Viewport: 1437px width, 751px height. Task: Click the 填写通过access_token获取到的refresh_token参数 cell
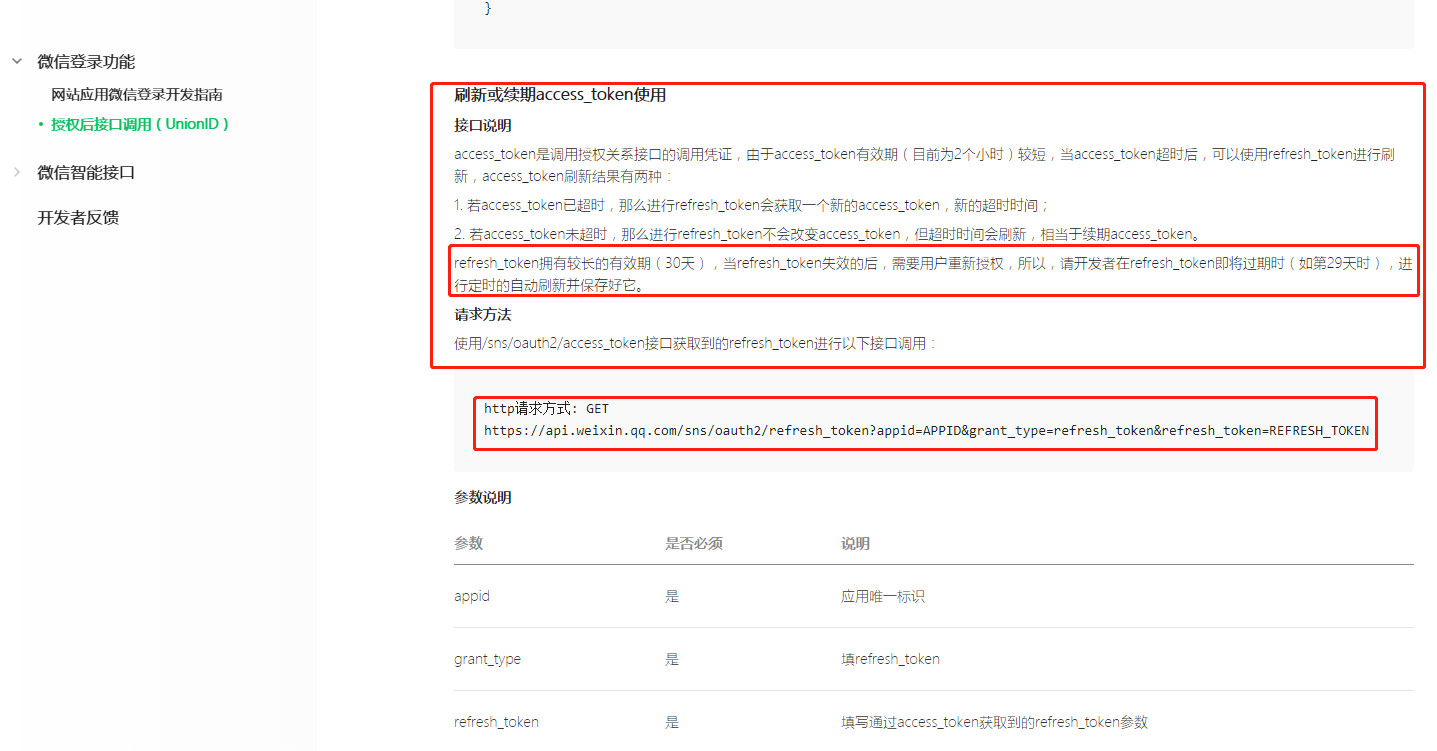tap(994, 722)
